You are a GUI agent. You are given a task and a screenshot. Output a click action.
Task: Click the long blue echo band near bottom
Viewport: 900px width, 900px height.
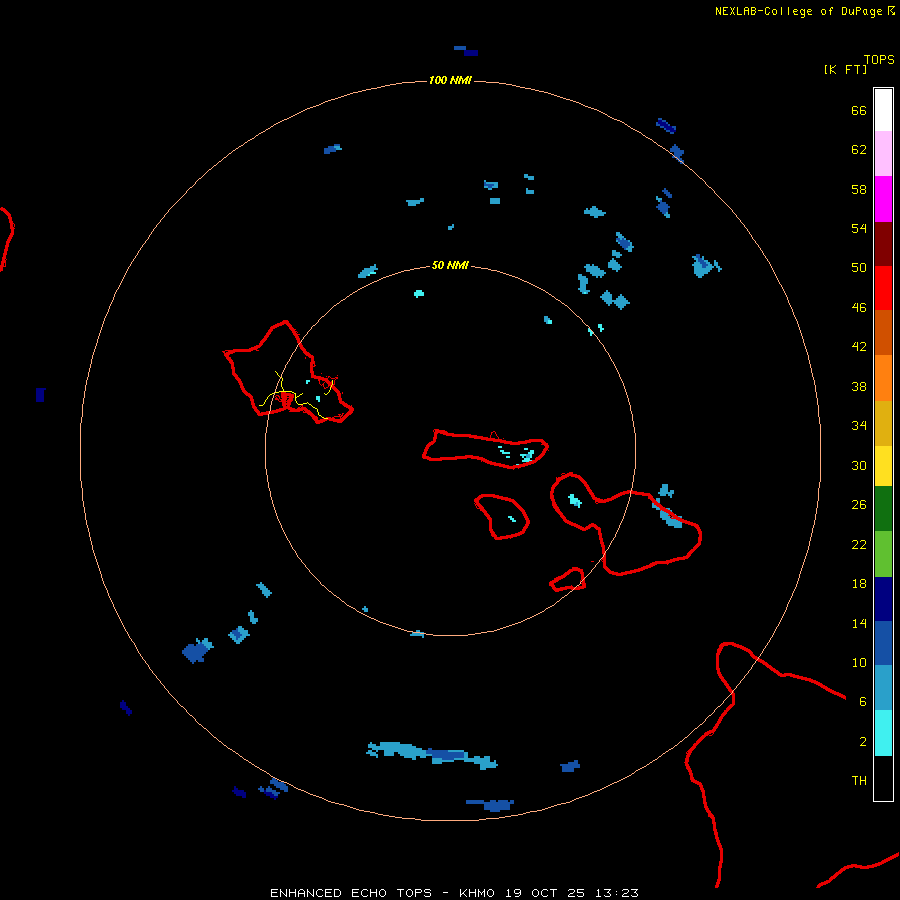point(432,755)
